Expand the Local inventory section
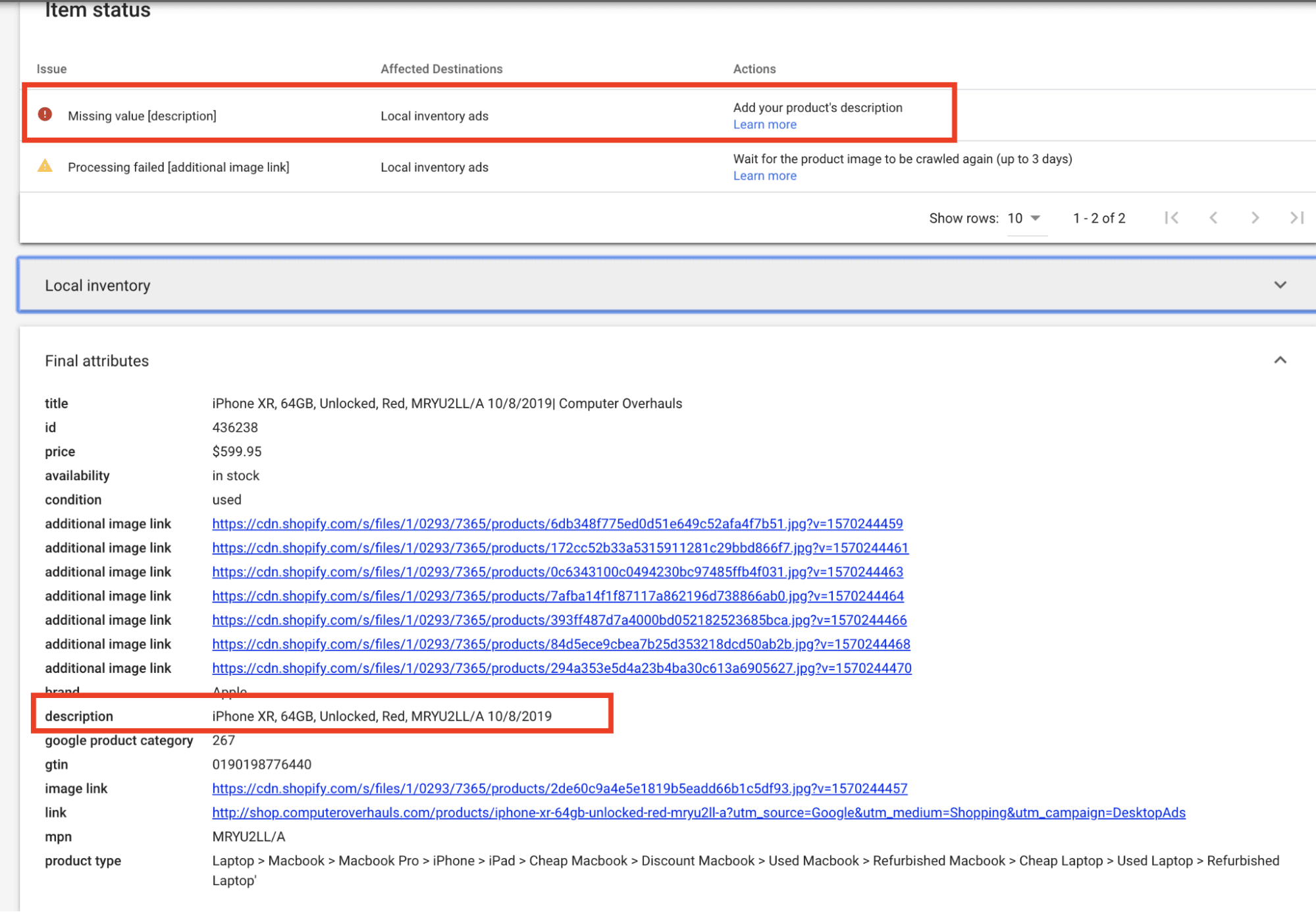Screen dimensions: 1316x912 (1280, 285)
